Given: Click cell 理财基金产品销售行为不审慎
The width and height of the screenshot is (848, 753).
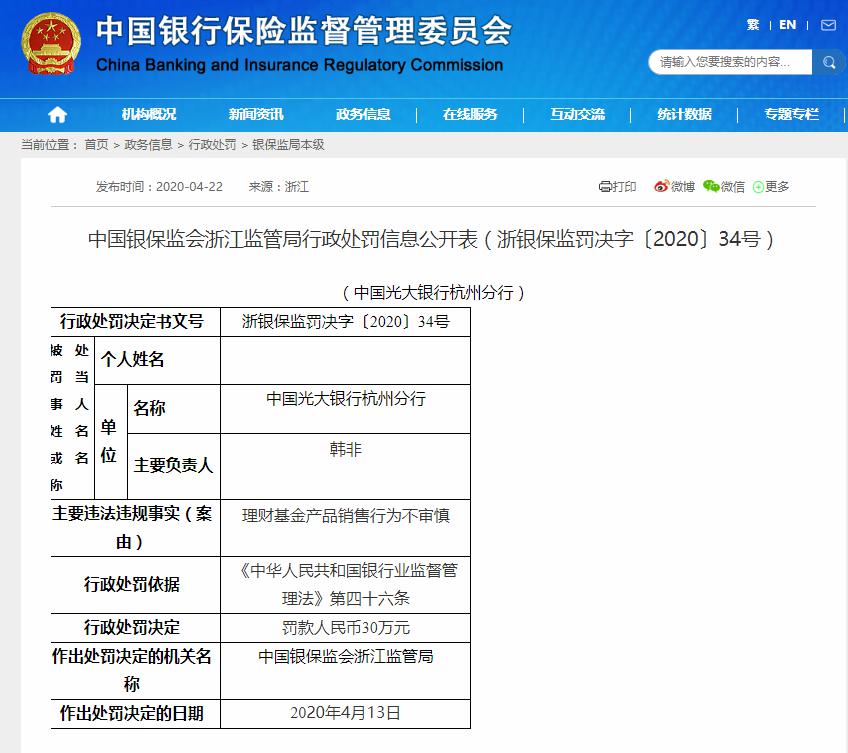Looking at the screenshot, I should click(x=346, y=528).
